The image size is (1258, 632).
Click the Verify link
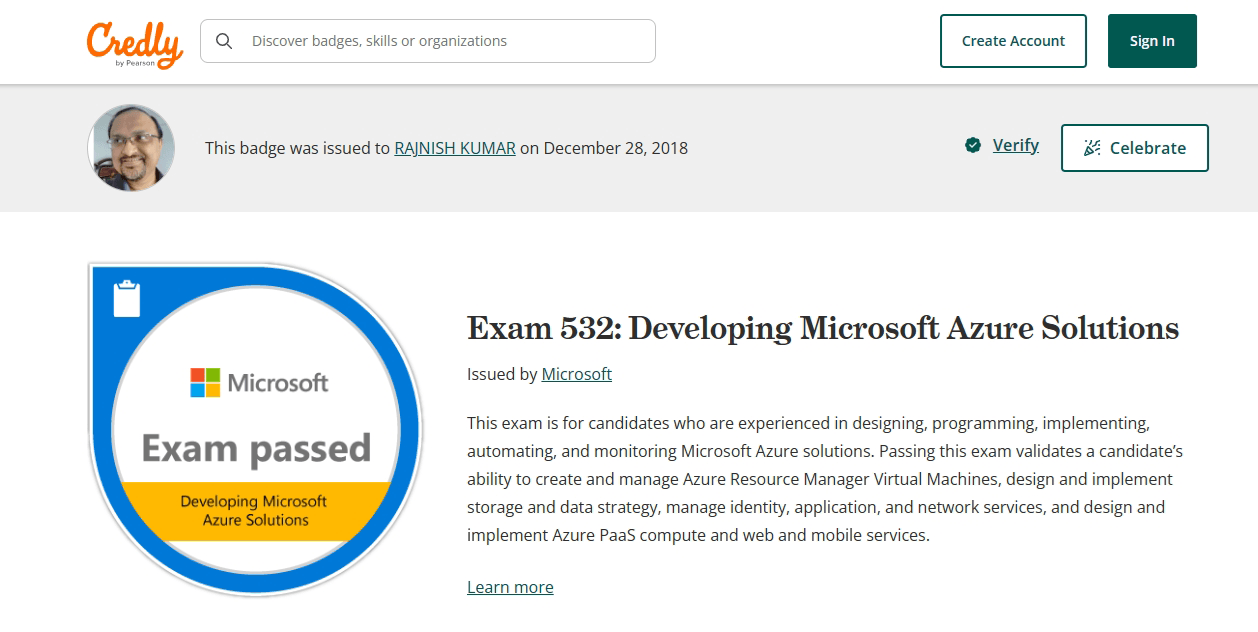(1015, 146)
